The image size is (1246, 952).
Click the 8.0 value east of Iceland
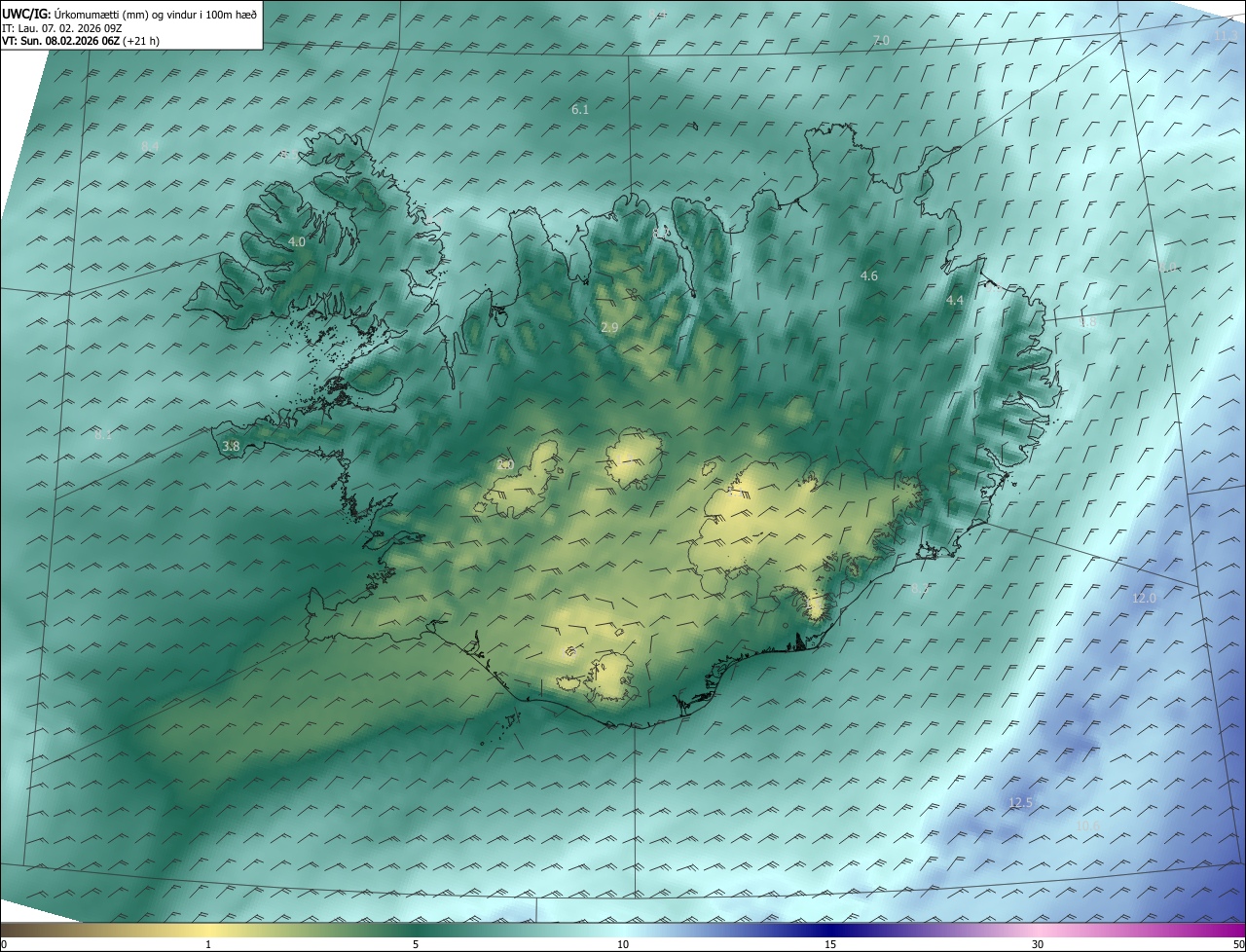pyautogui.click(x=1169, y=268)
